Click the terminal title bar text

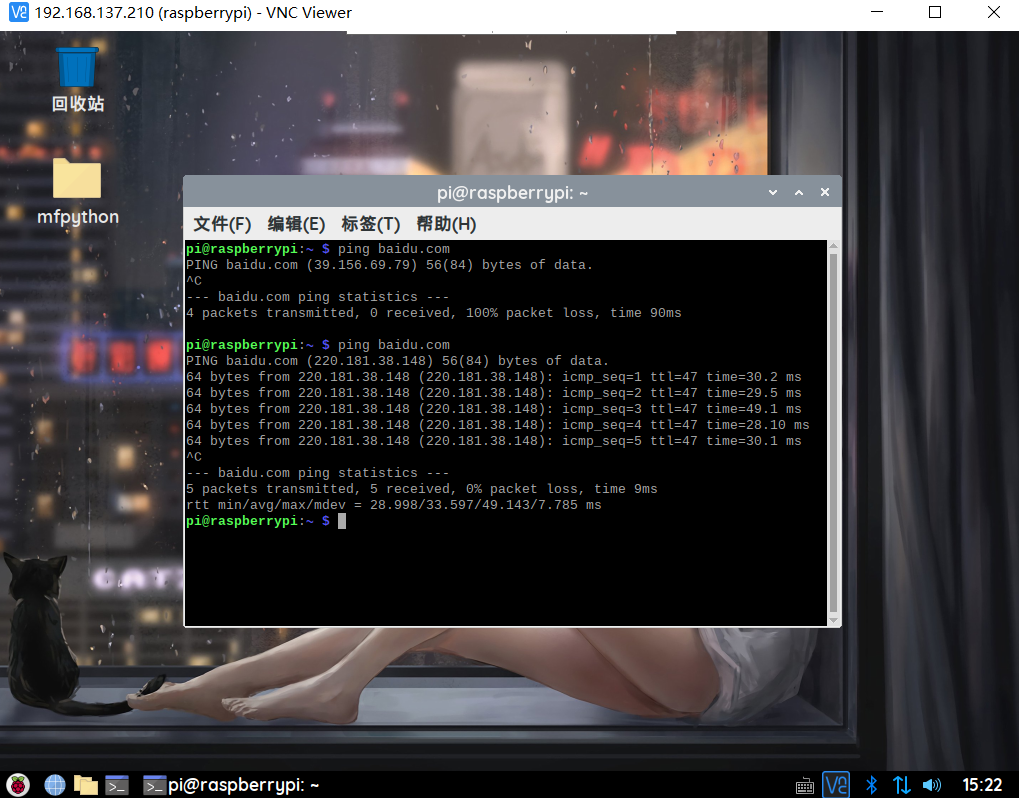pos(512,193)
